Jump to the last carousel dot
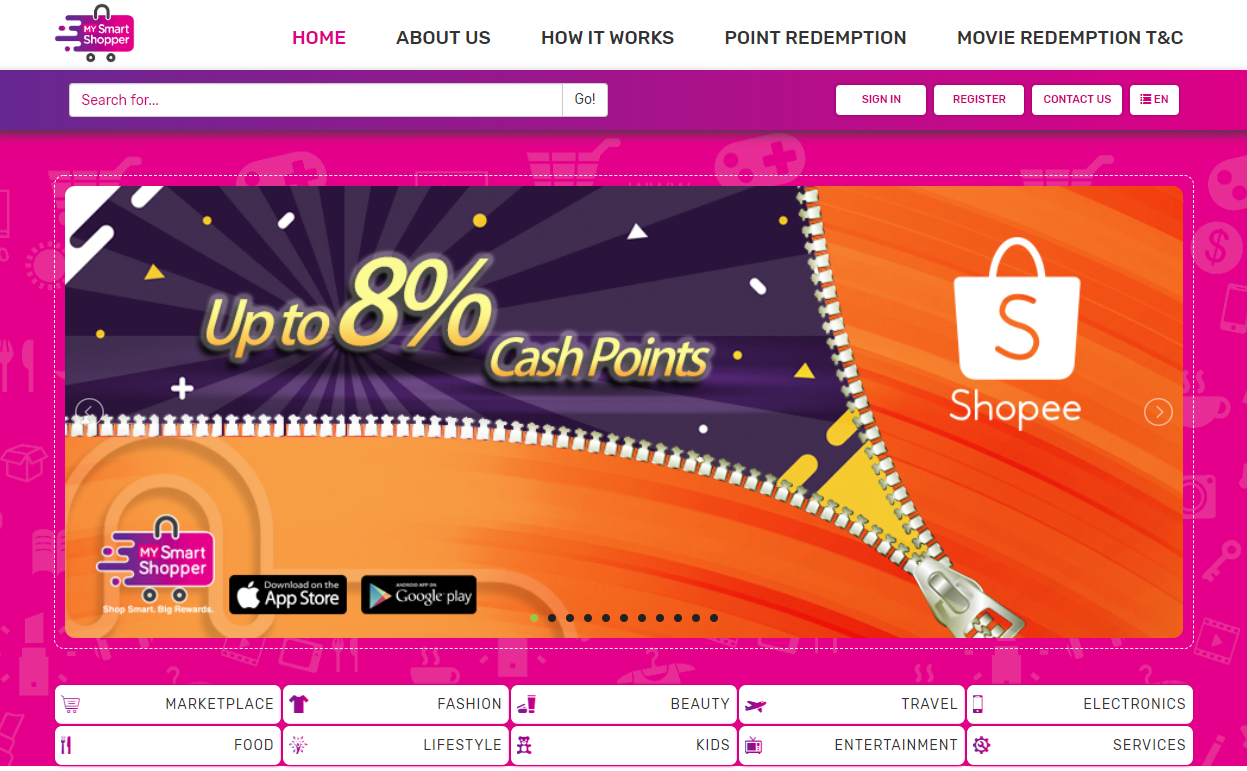This screenshot has width=1247, height=771. tap(714, 618)
